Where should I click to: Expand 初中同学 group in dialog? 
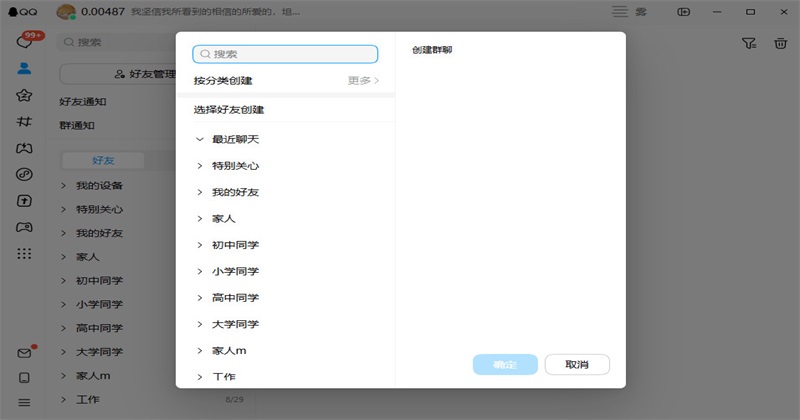point(200,245)
